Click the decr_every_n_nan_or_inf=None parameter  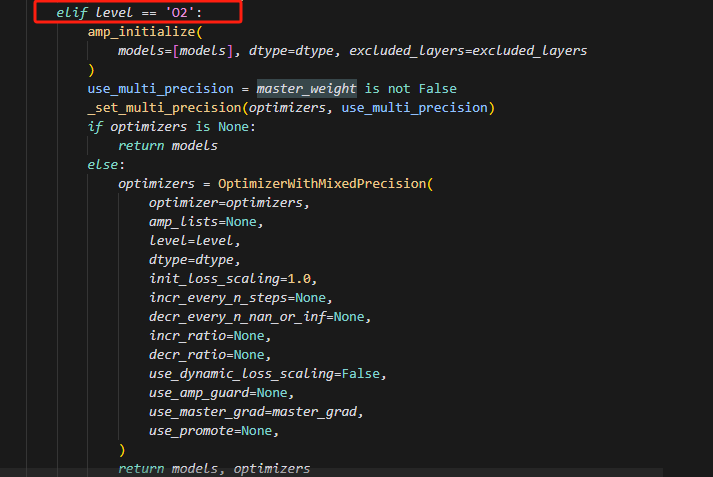pos(260,316)
